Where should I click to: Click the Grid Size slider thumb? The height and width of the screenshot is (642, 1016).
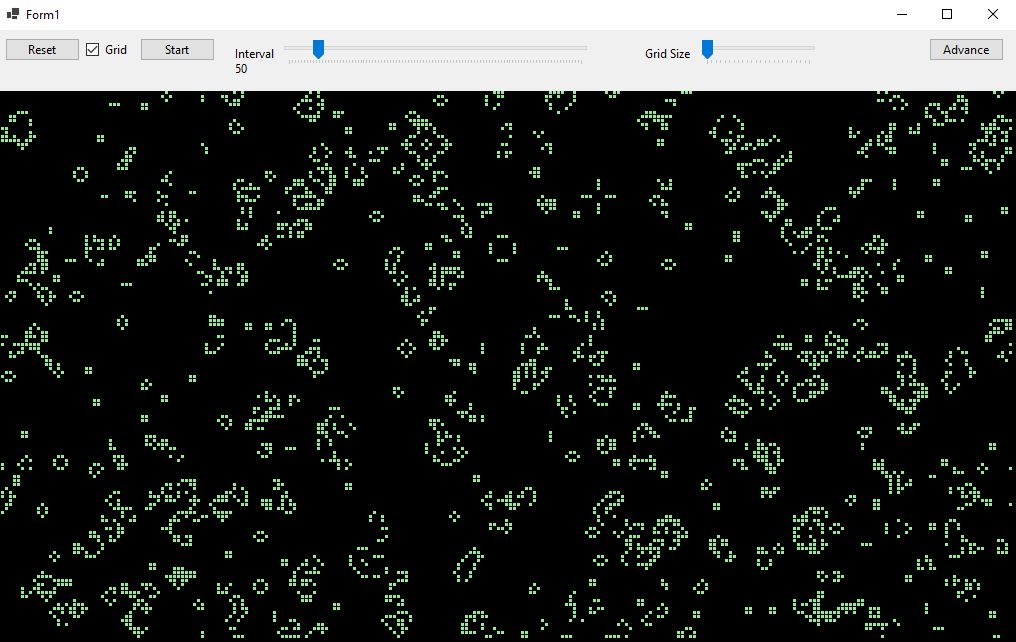(708, 49)
